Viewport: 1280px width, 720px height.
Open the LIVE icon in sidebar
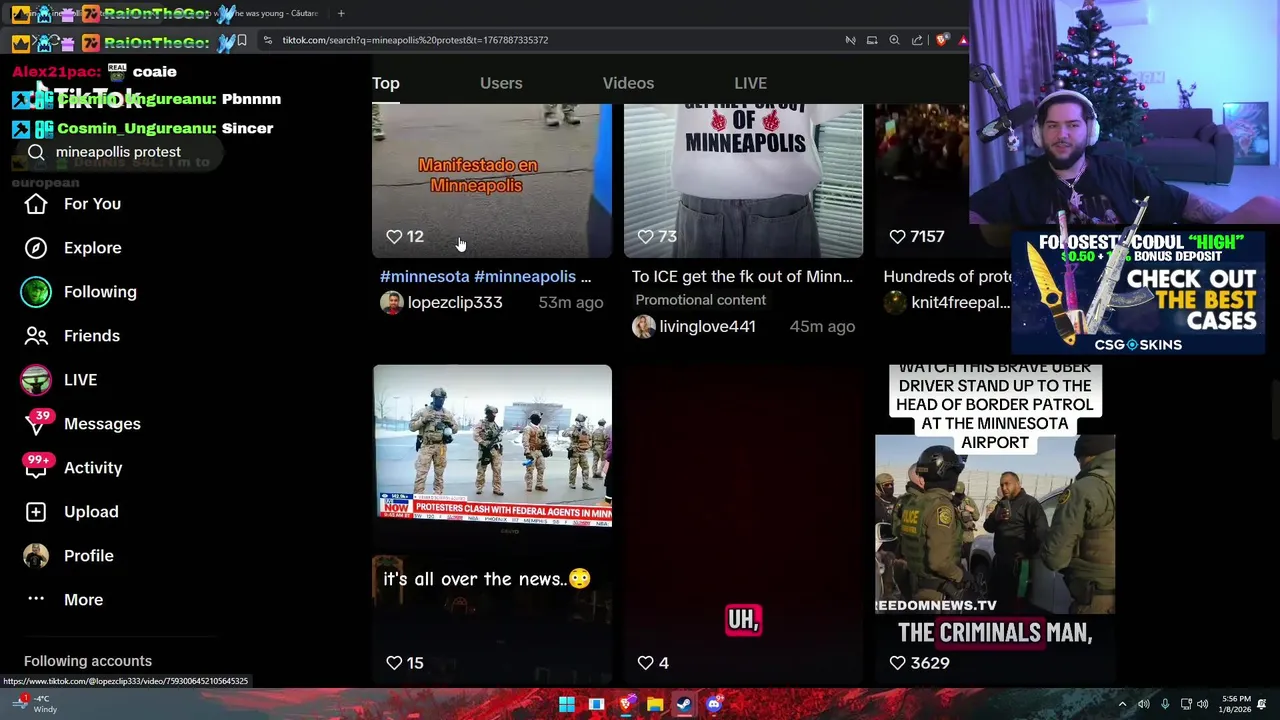36,380
